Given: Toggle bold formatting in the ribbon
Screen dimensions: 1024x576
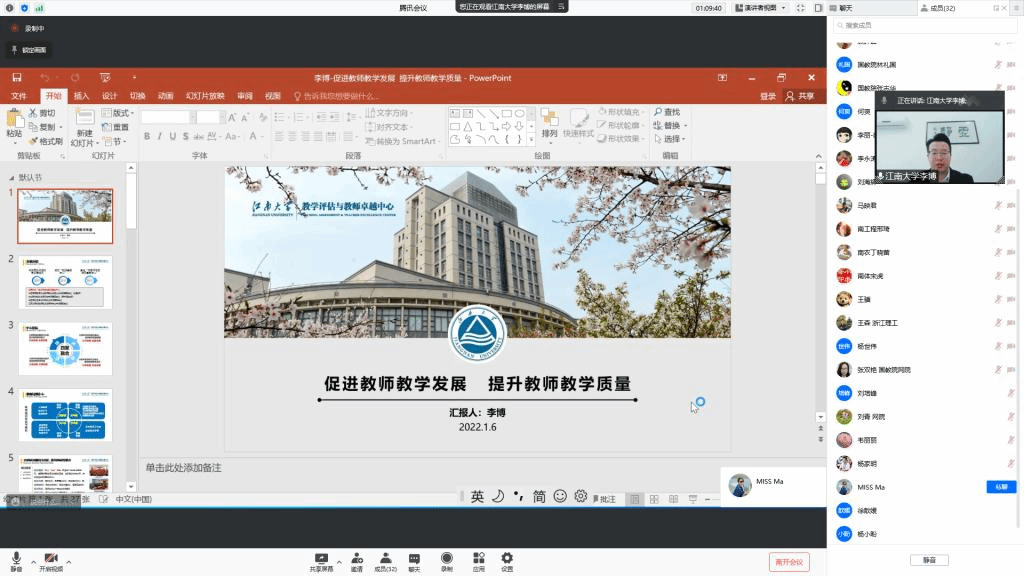Looking at the screenshot, I should (147, 137).
